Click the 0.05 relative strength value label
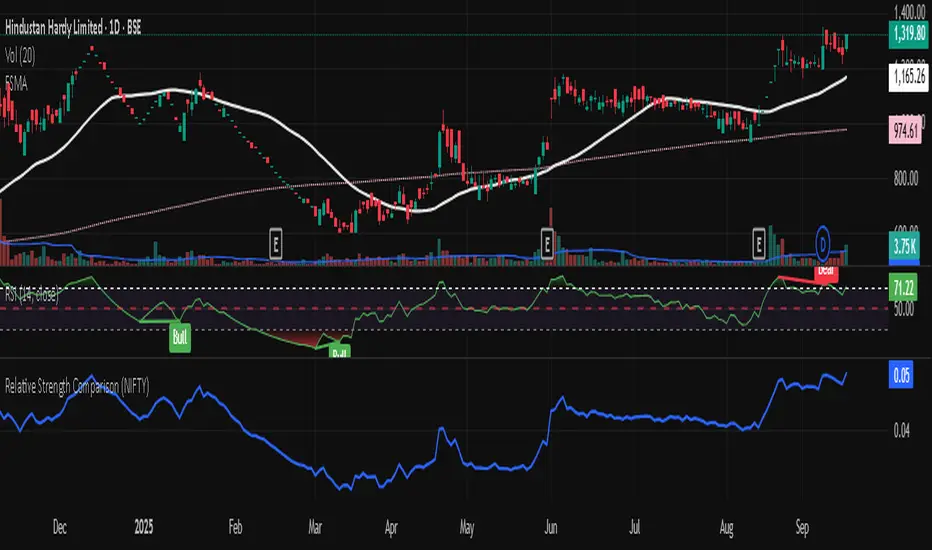Viewport: 932px width, 550px height. [x=901, y=375]
